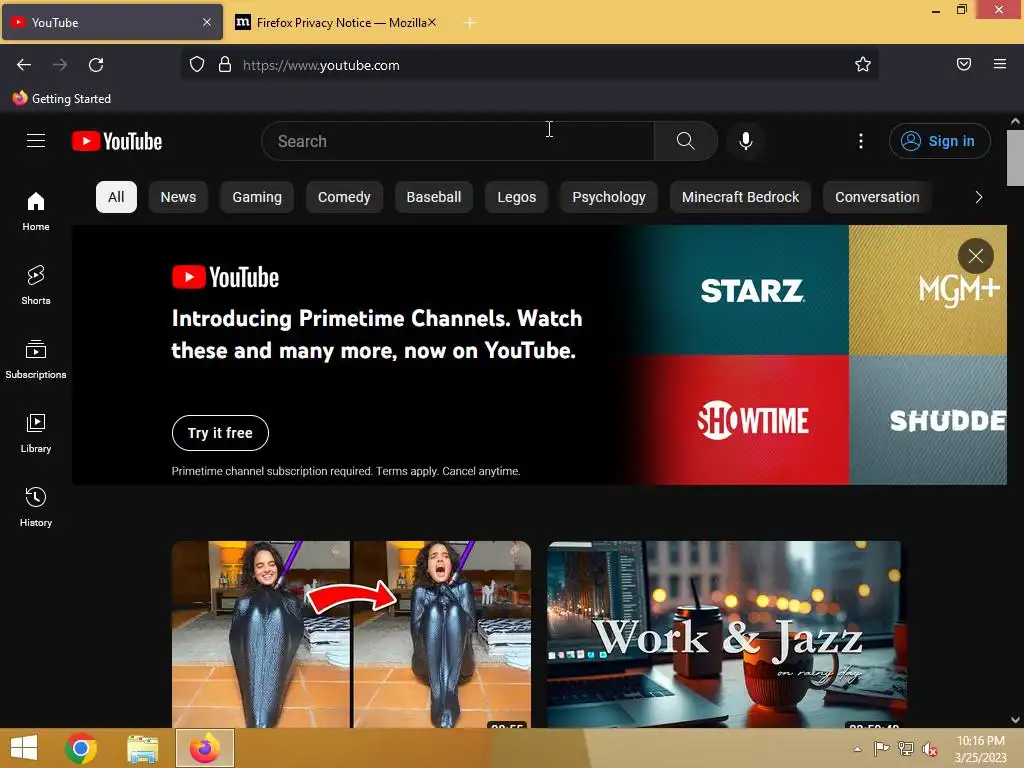Open File Explorer from taskbar
Viewport: 1024px width, 768px height.
(142, 748)
